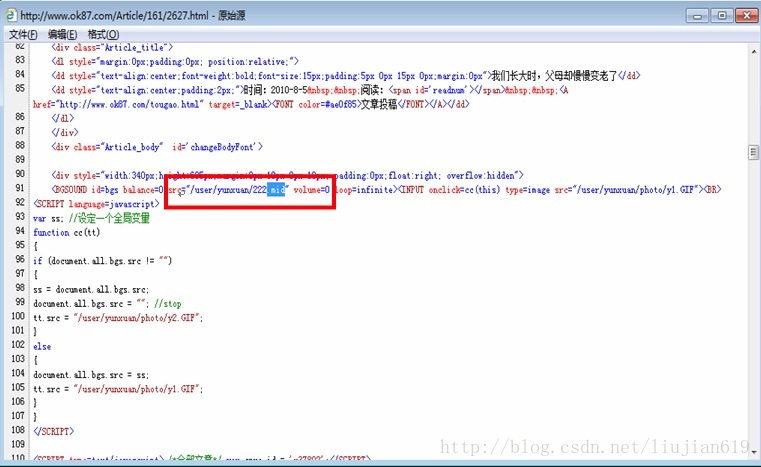Click the scrollbar down arrow
This screenshot has height=467, width=761.
click(x=754, y=451)
